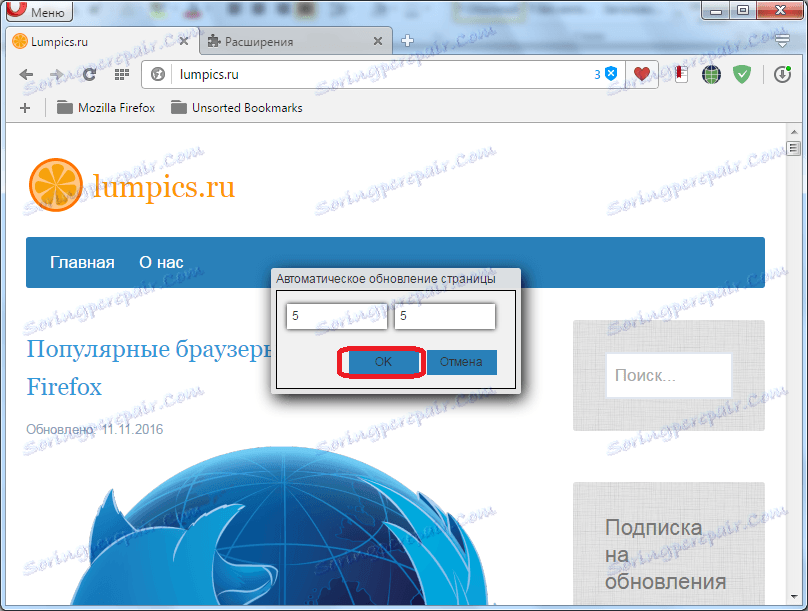Open the Главная navigation item
The image size is (808, 611).
point(82,263)
